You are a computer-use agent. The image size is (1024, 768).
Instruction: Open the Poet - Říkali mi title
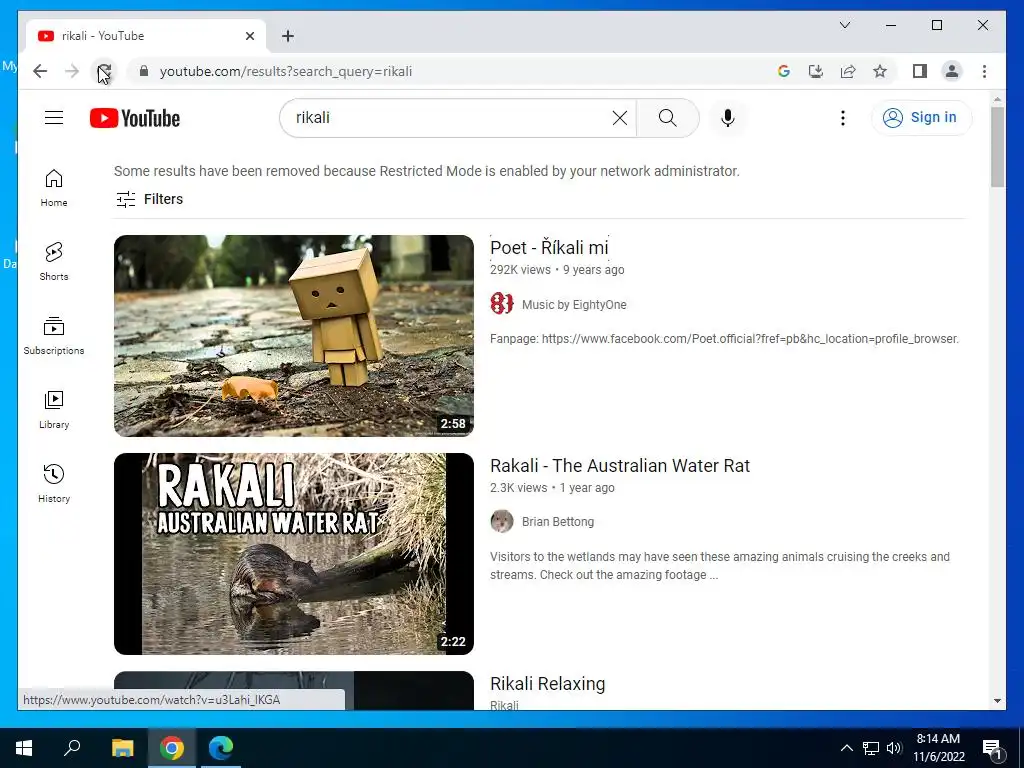pyautogui.click(x=549, y=248)
